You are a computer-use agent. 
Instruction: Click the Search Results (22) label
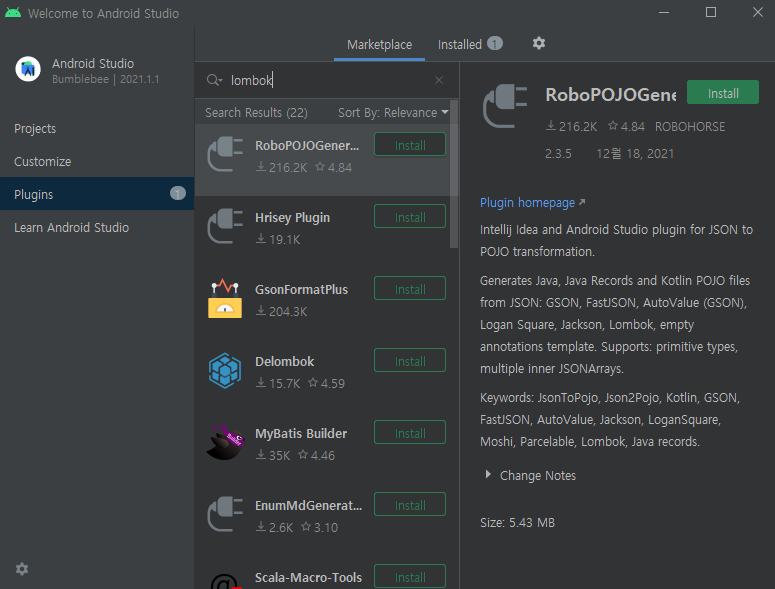coord(256,113)
